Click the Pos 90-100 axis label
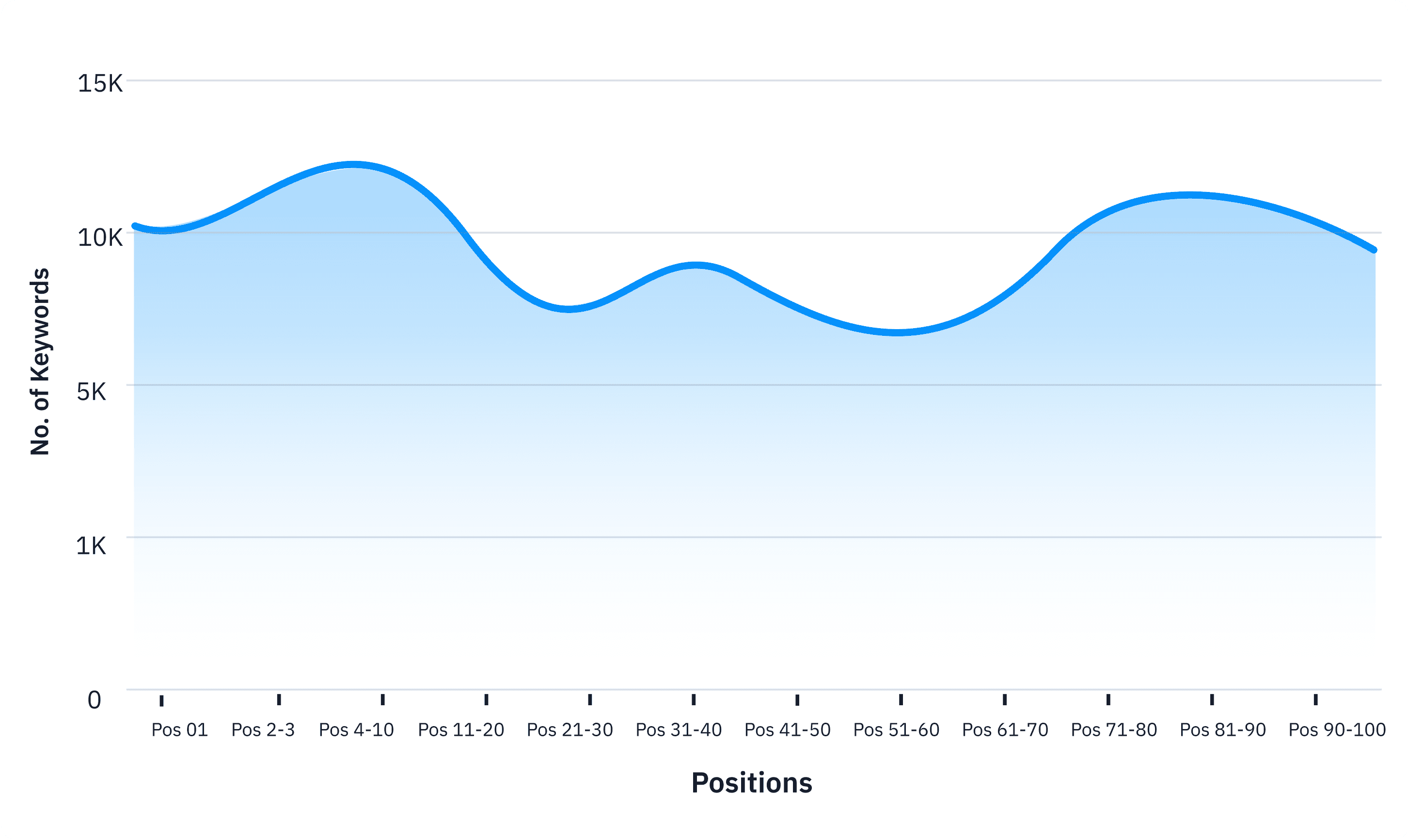Viewport: 1408px width, 840px height. click(1337, 730)
